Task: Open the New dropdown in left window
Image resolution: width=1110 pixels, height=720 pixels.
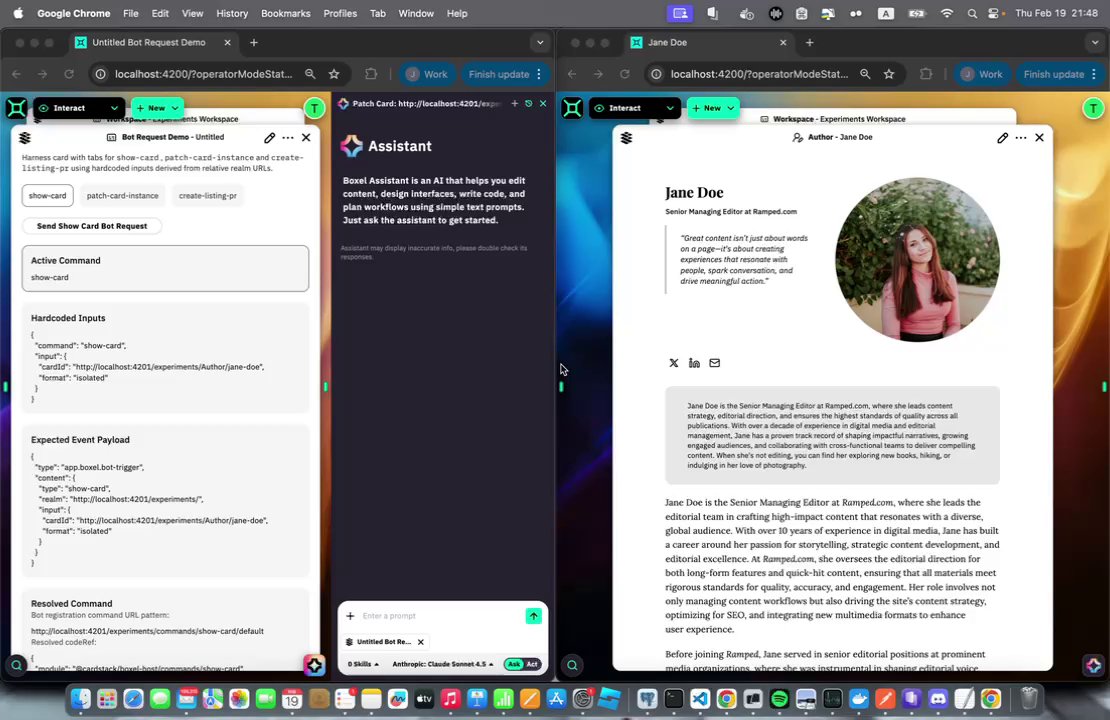Action: 157,108
